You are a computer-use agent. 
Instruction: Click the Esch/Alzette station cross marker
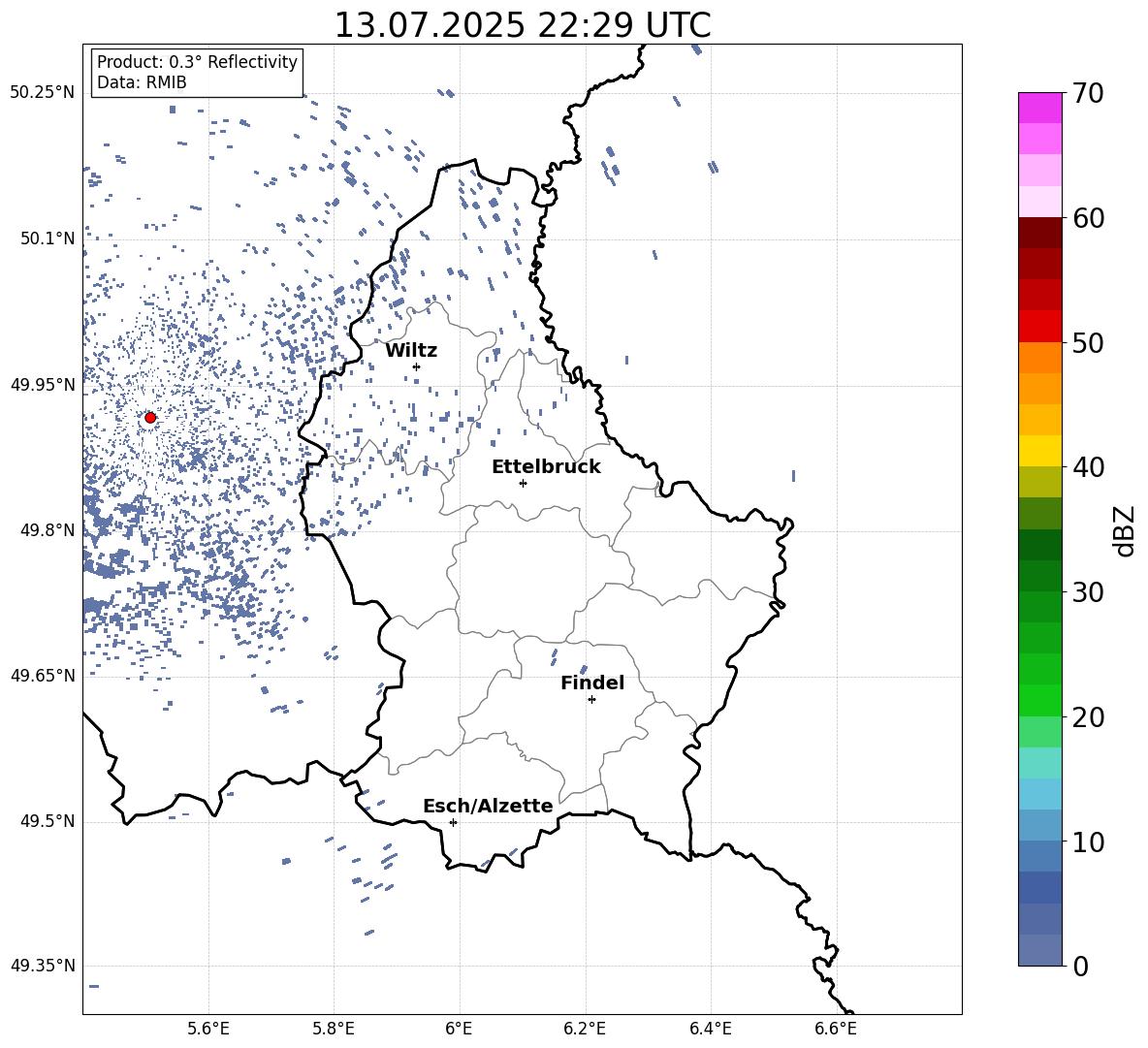[453, 822]
